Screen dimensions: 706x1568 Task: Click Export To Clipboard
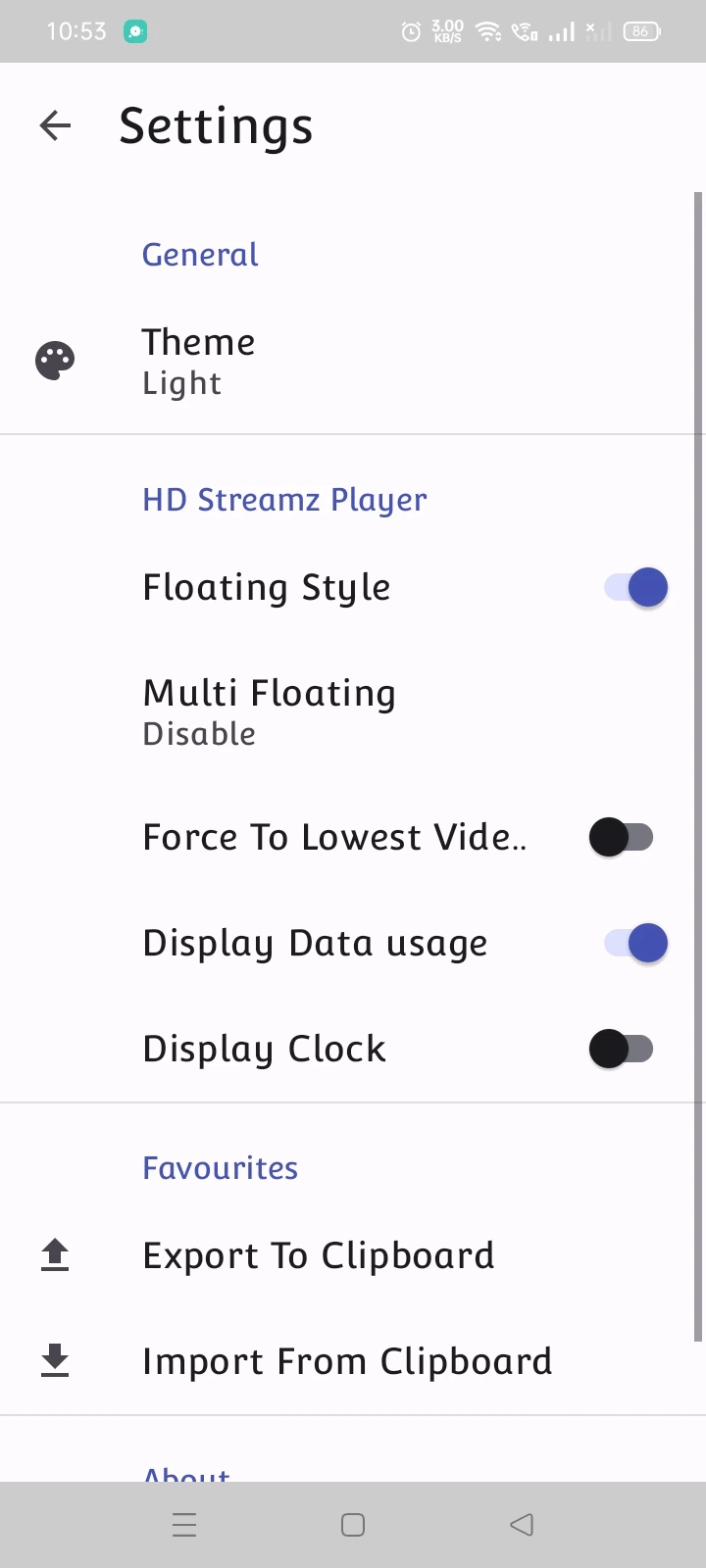[x=318, y=1254]
